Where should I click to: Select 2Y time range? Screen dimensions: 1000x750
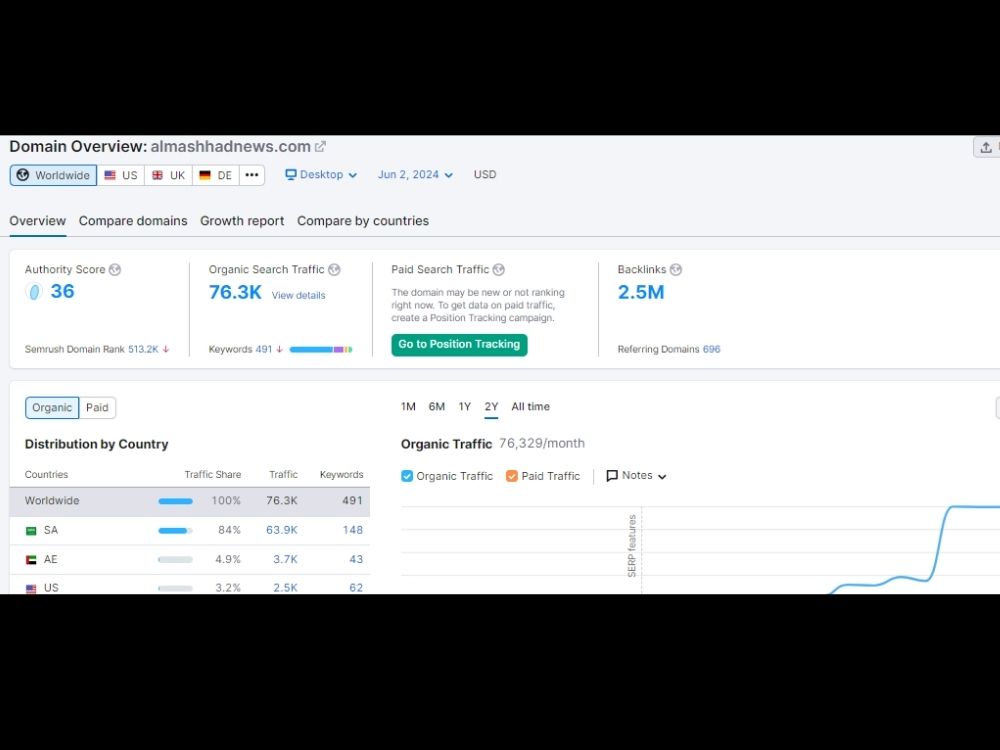click(491, 406)
